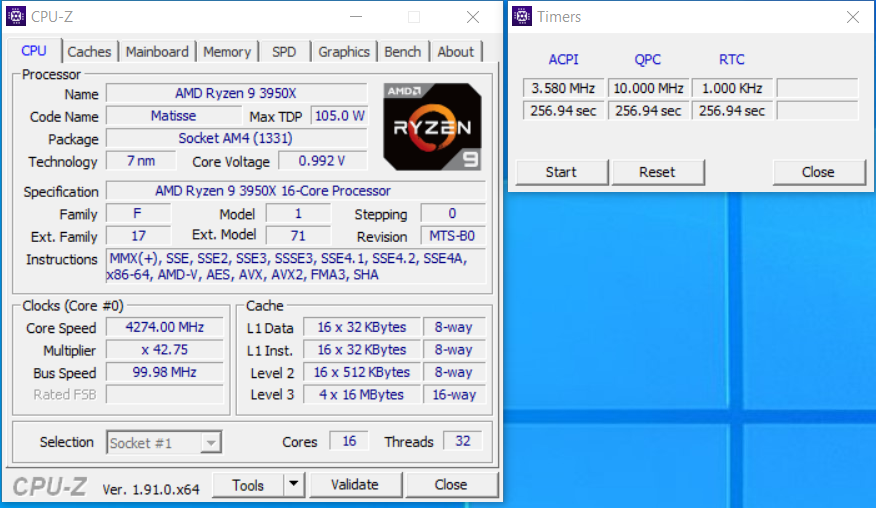Click the Close button in Timers window
Image resolution: width=876 pixels, height=508 pixels.
[x=818, y=172]
